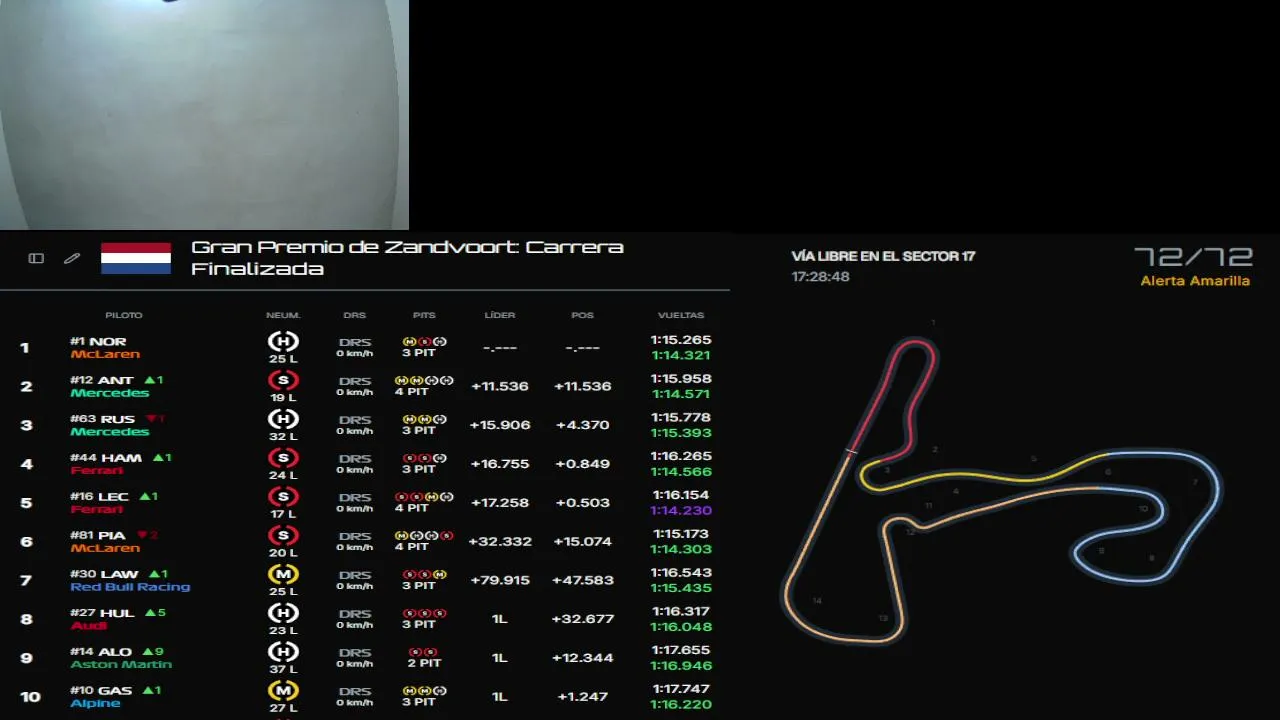Click the green position-gain arrow for ALO
1280x720 pixels.
(x=148, y=651)
